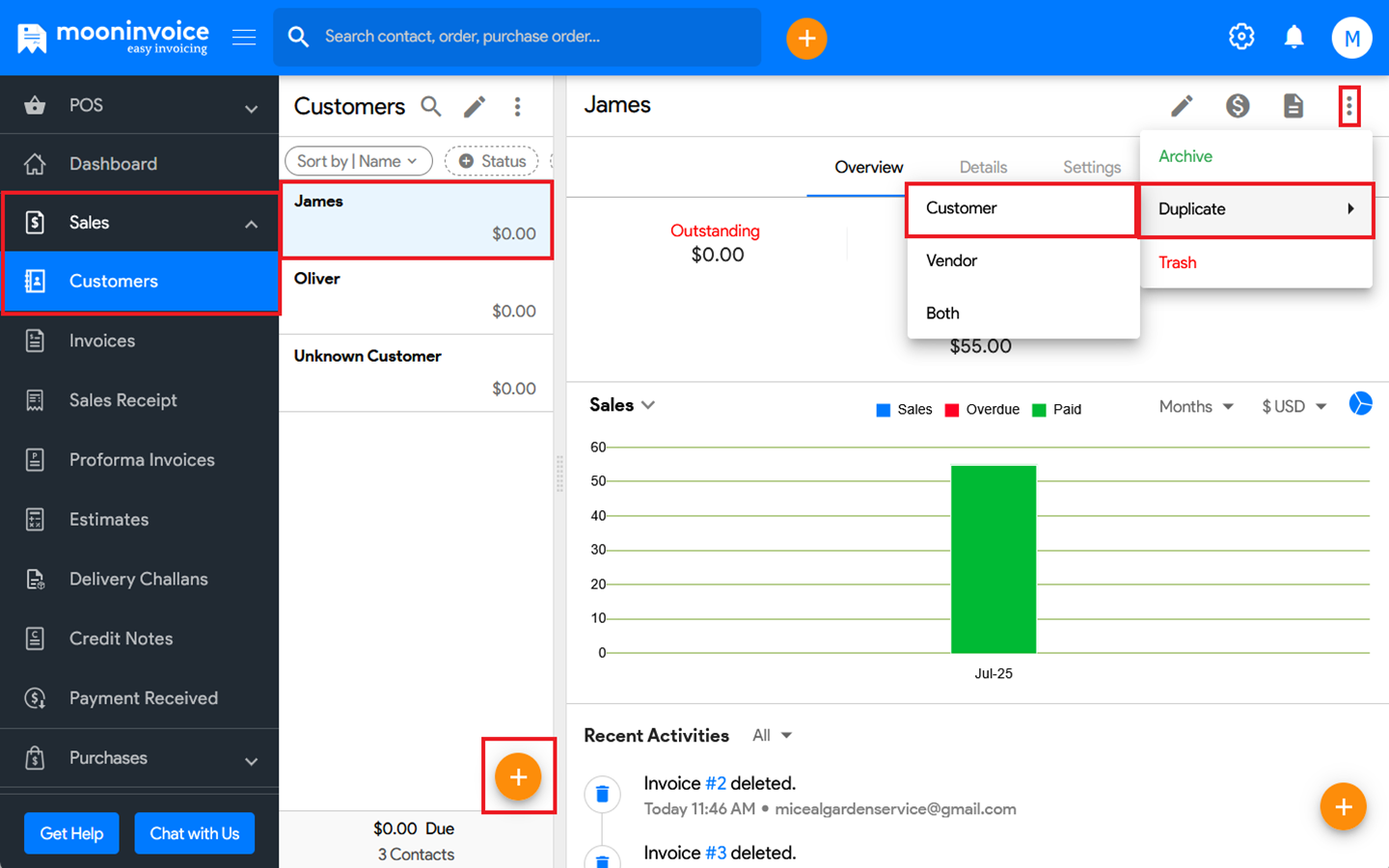1389x868 pixels.
Task: Click the search icon in Customers list
Action: pos(431,106)
